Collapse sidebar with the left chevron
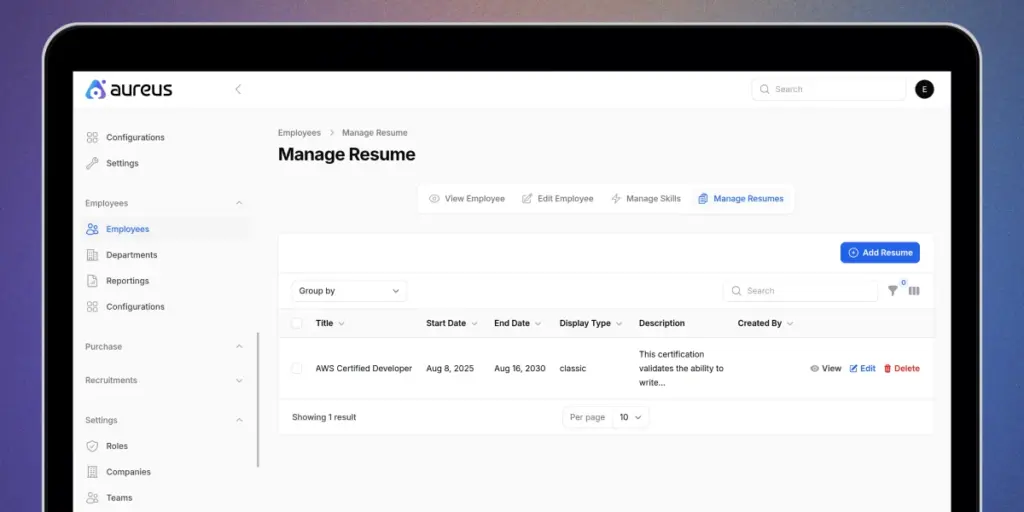The image size is (1024, 512). [x=238, y=89]
